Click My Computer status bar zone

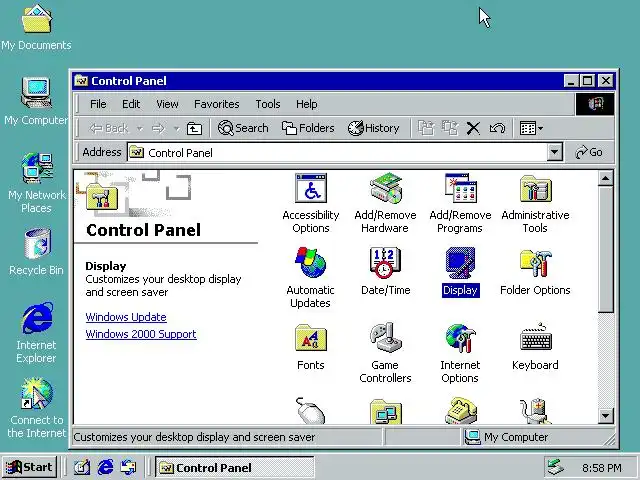point(537,437)
